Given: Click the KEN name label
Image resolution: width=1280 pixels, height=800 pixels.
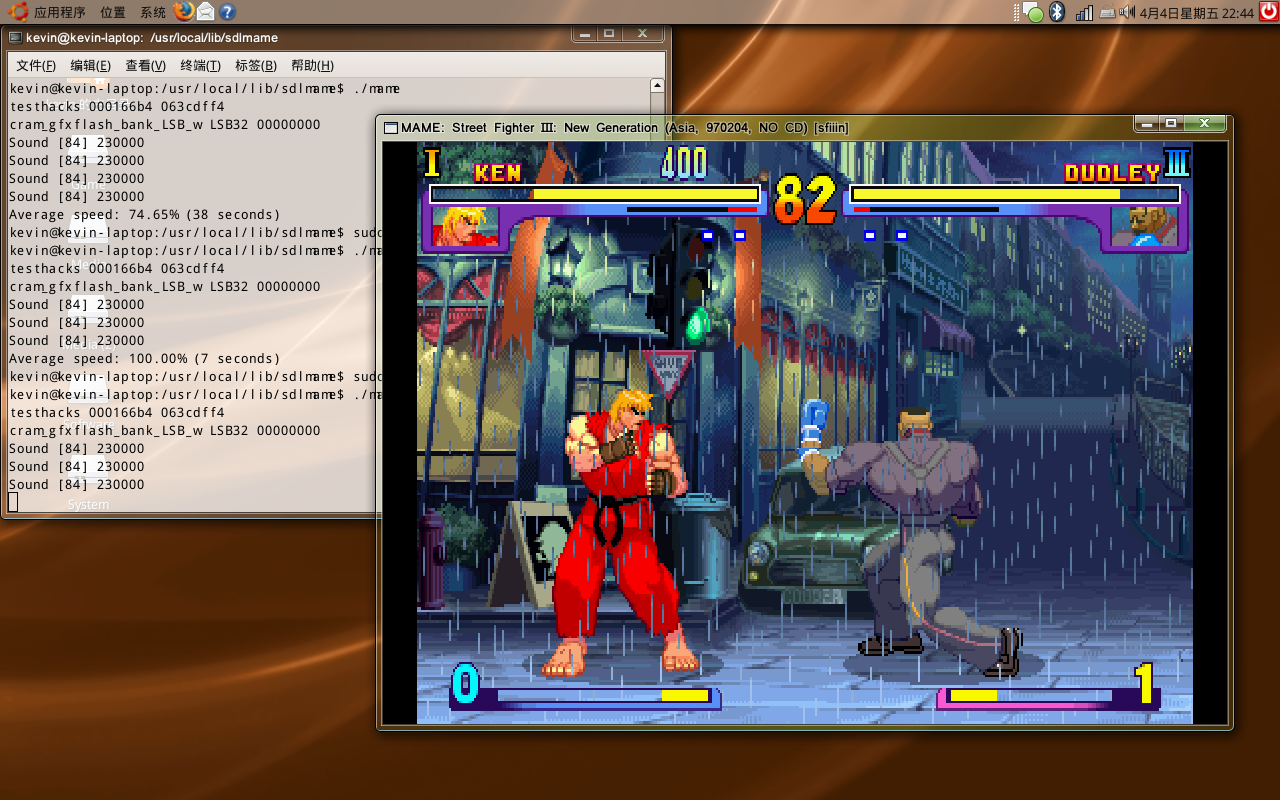Looking at the screenshot, I should coord(498,172).
